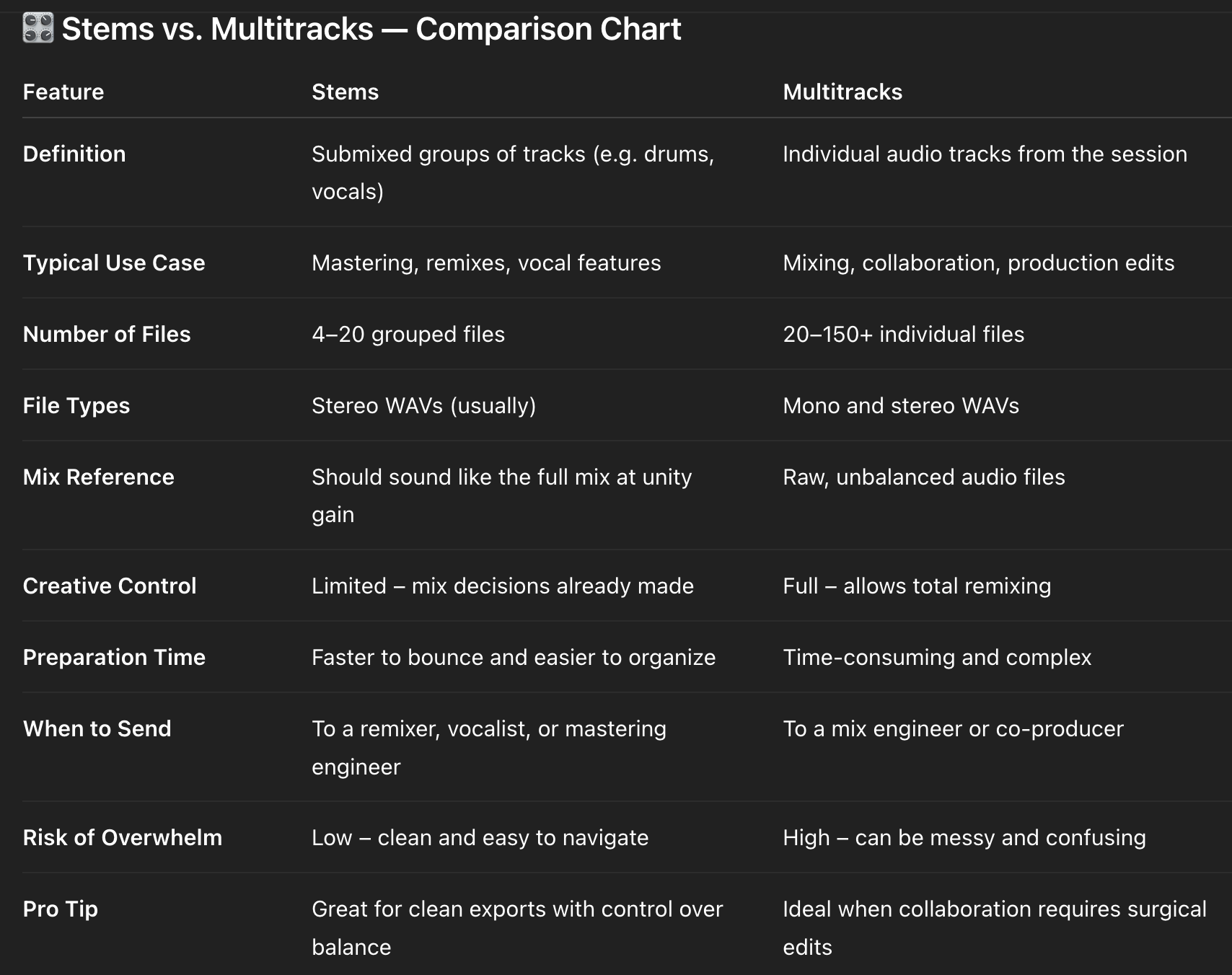Image resolution: width=1232 pixels, height=975 pixels.
Task: Click the "Raw, unbalanced audio files" cell
Action: click(923, 477)
